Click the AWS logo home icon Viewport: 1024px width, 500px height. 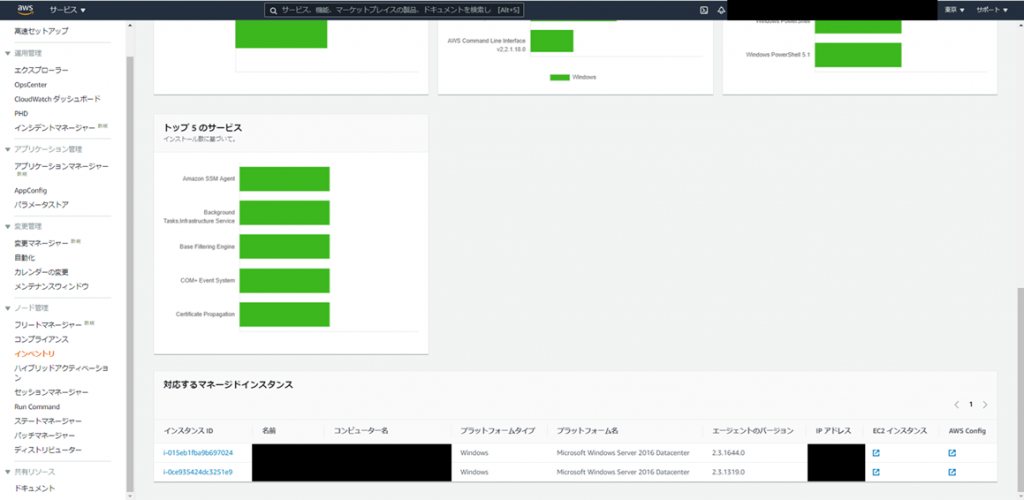coord(25,10)
